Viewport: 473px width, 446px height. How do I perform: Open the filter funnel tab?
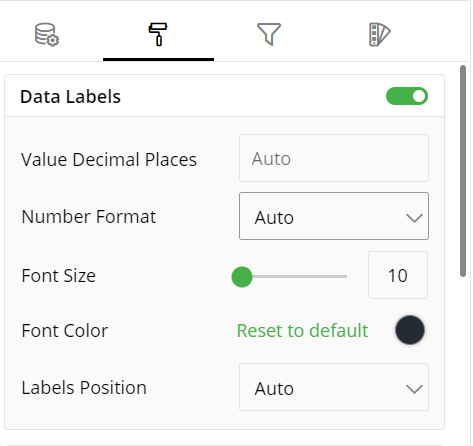pos(269,34)
